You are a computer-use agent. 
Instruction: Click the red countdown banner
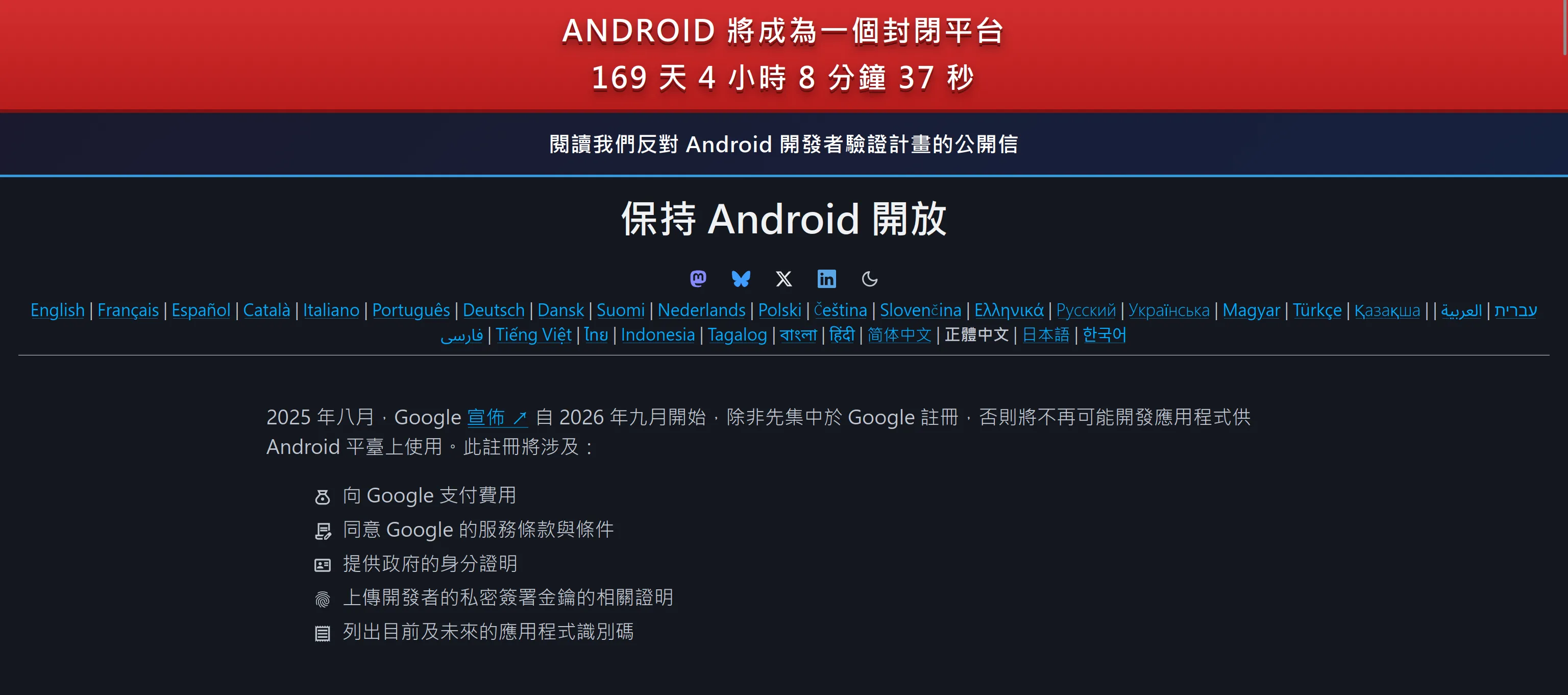coord(783,55)
